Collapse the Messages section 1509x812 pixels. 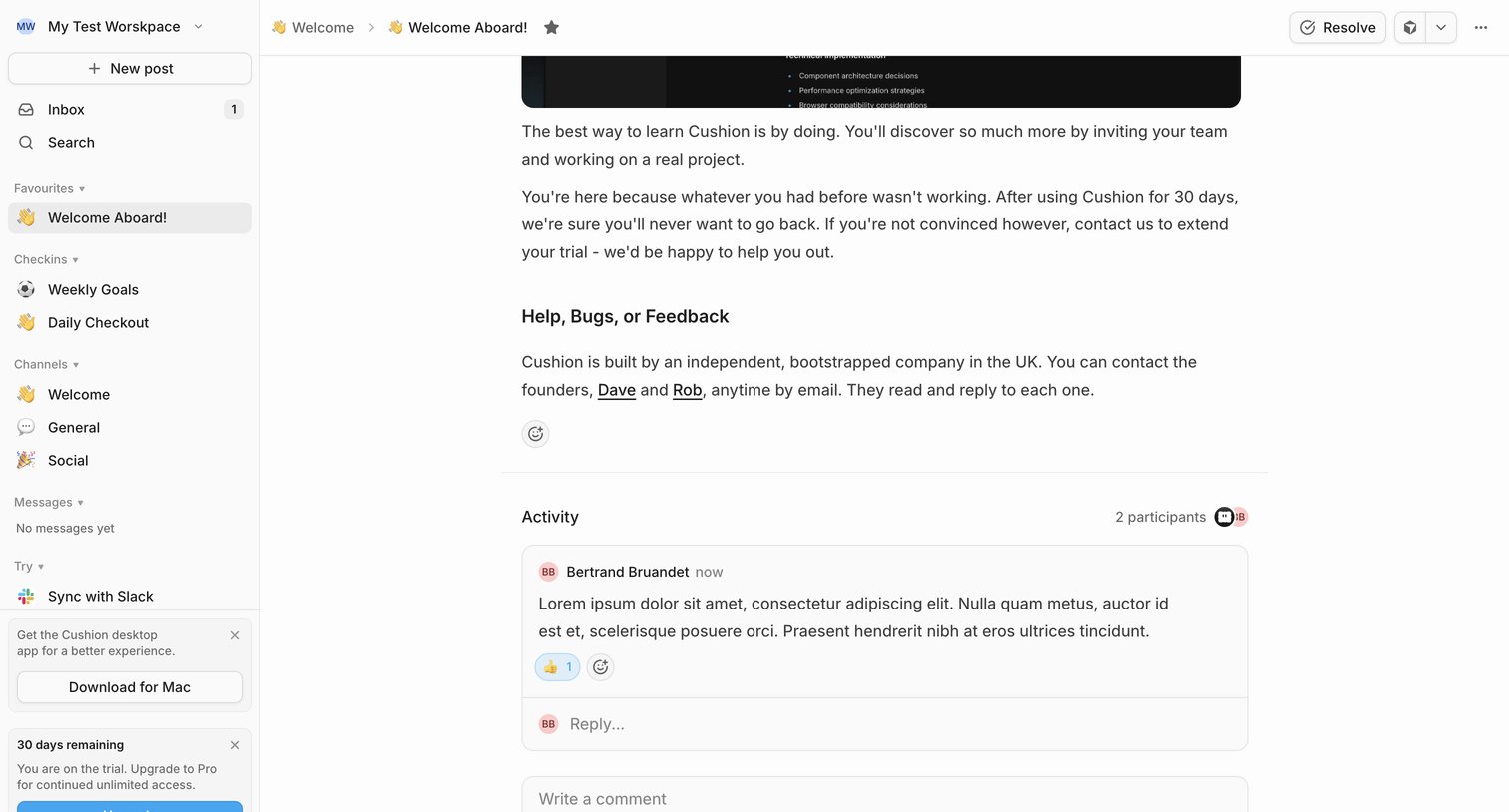49,503
